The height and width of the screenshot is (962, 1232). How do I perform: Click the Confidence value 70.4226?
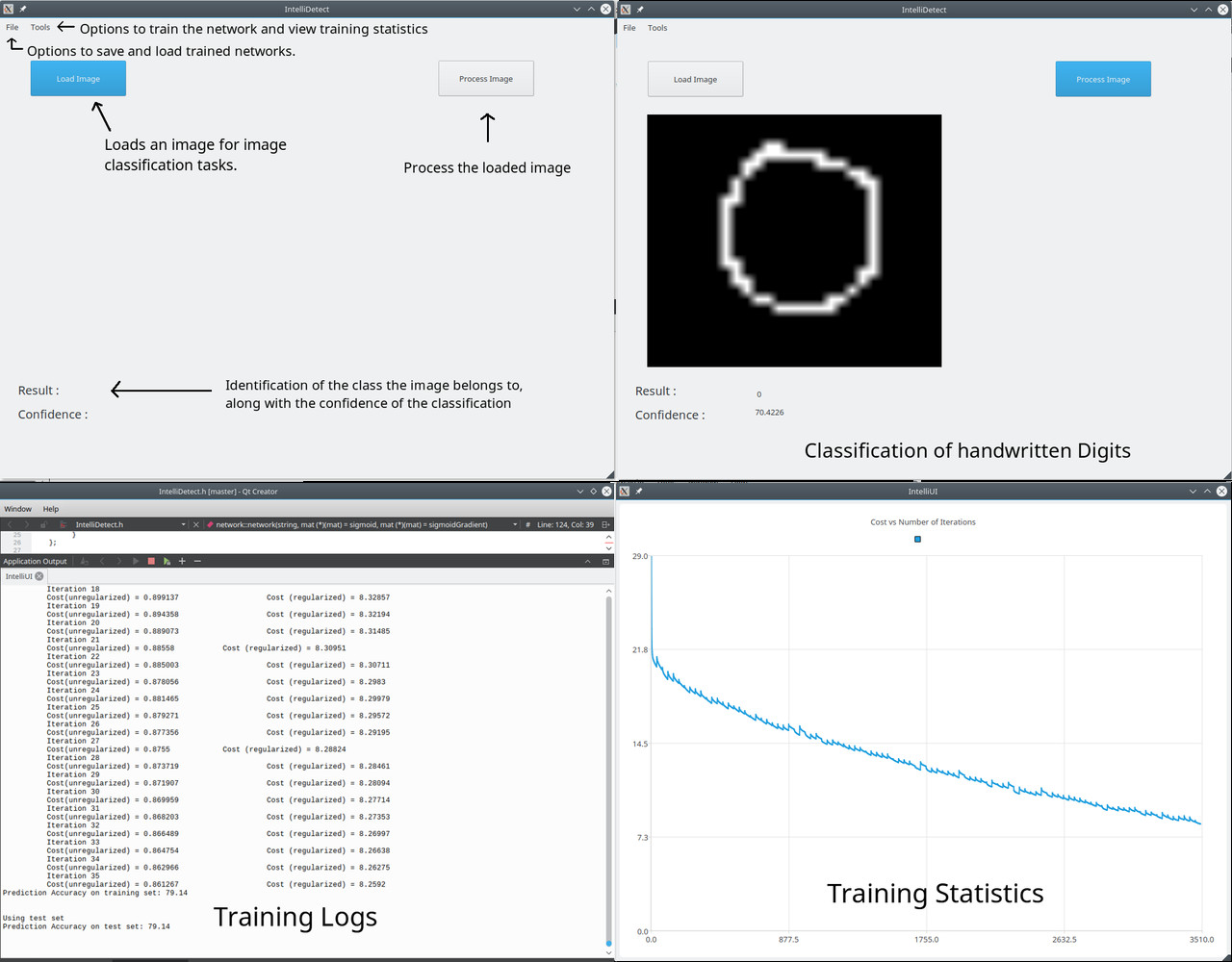click(769, 413)
